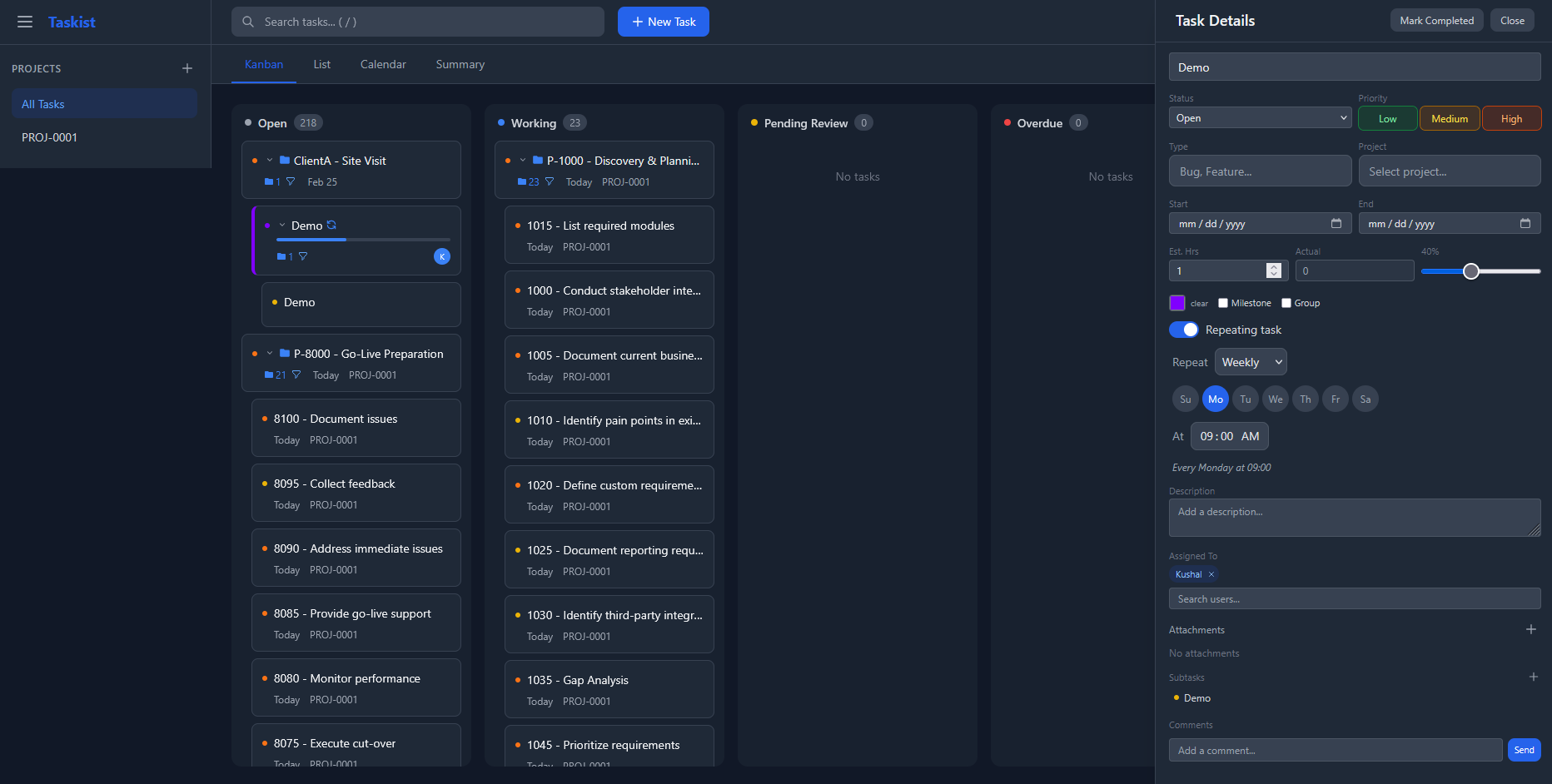
Task: Check the Group checkbox
Action: click(1286, 303)
